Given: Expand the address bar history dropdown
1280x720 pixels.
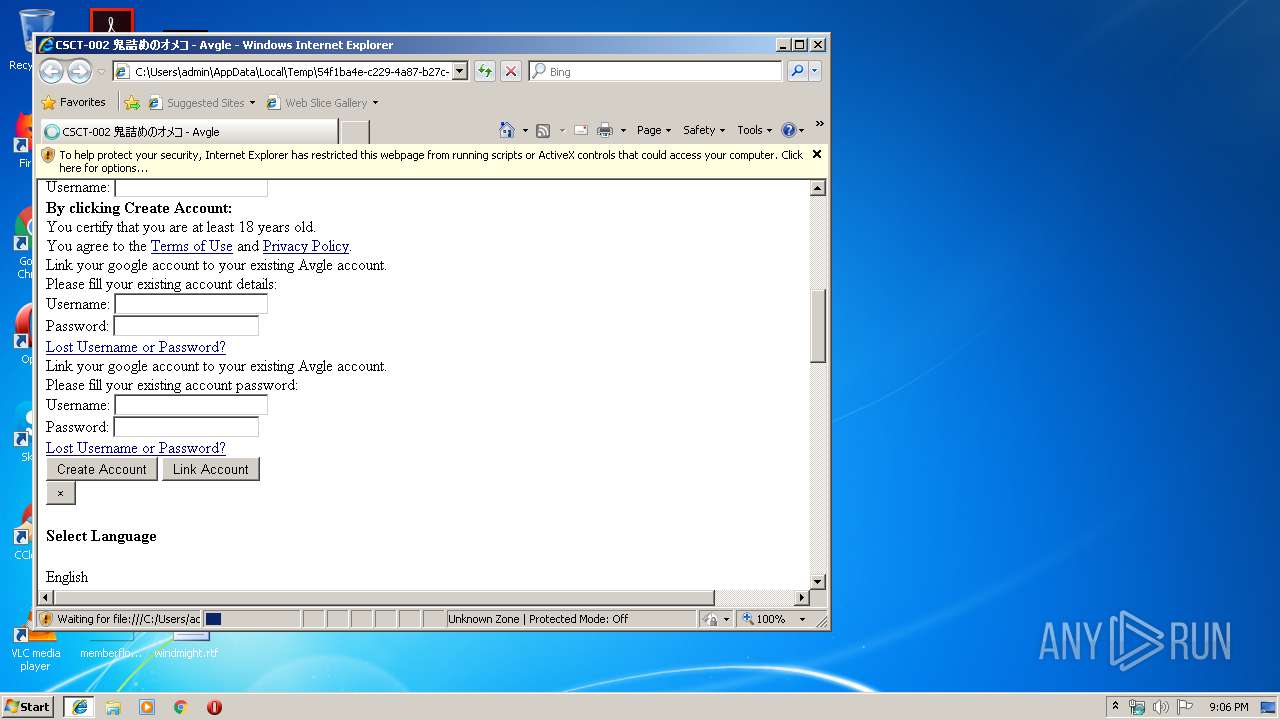Looking at the screenshot, I should click(460, 71).
